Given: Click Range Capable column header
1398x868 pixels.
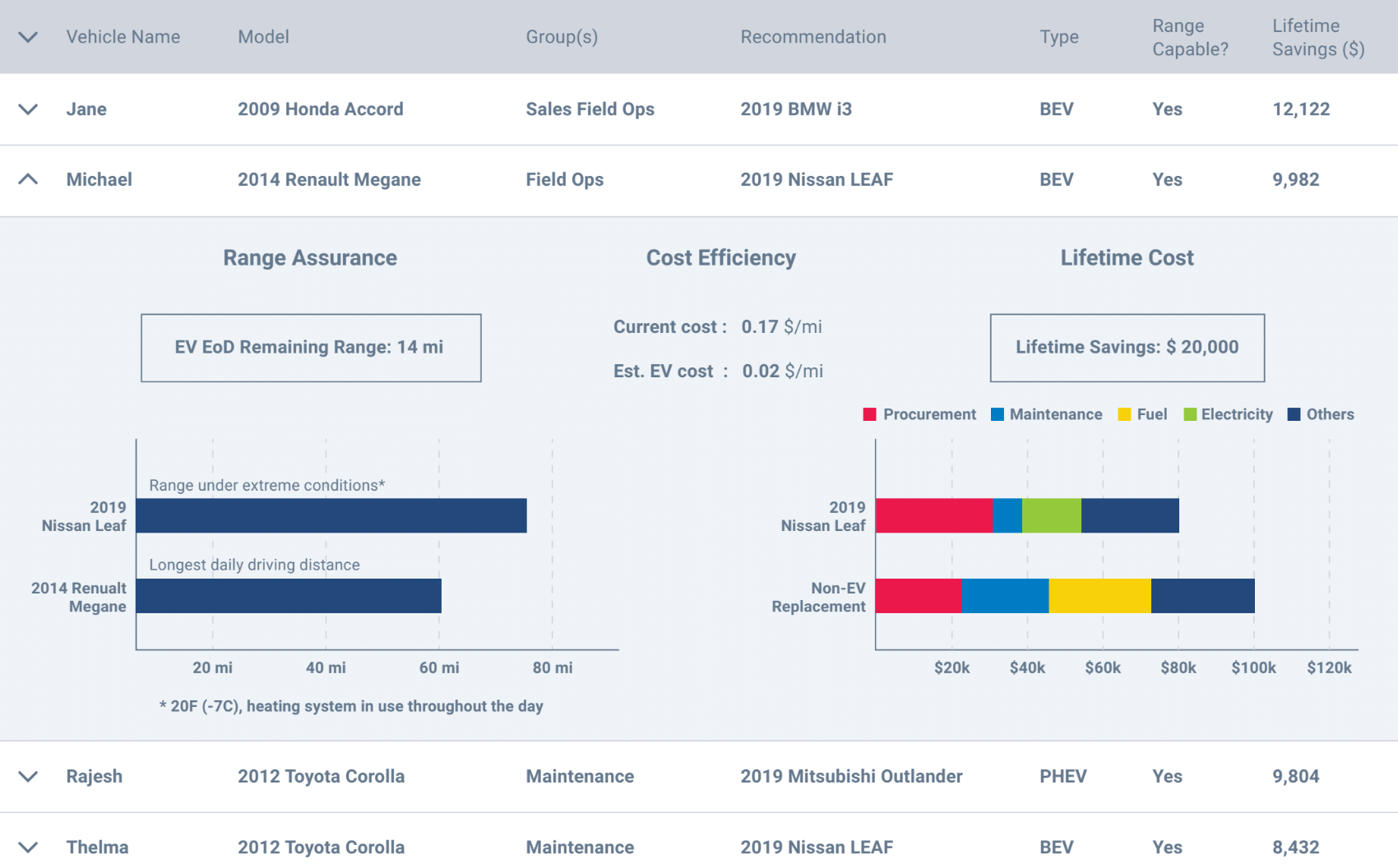Looking at the screenshot, I should click(x=1190, y=37).
